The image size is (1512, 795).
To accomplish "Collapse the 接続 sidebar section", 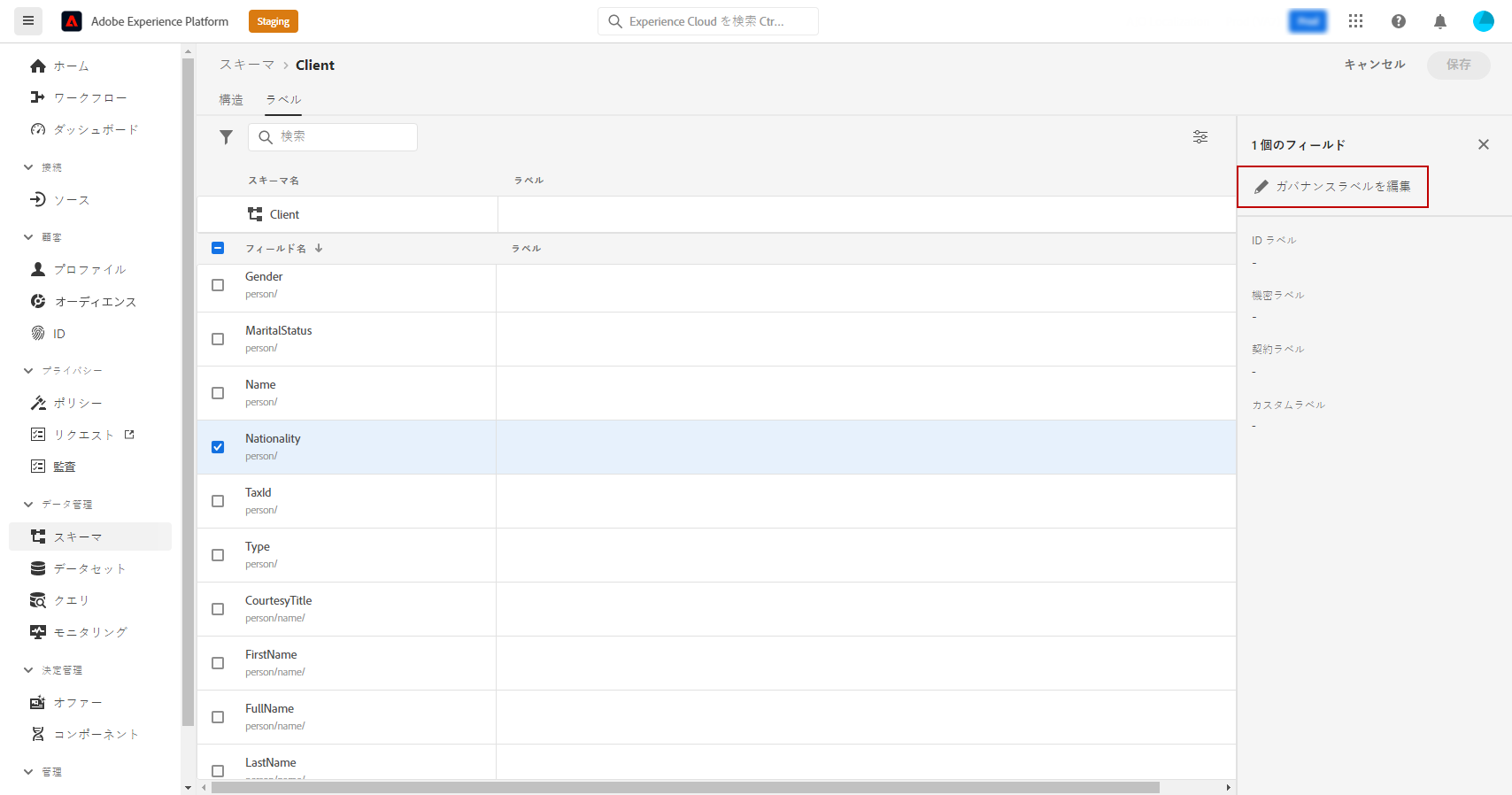I will tap(28, 167).
